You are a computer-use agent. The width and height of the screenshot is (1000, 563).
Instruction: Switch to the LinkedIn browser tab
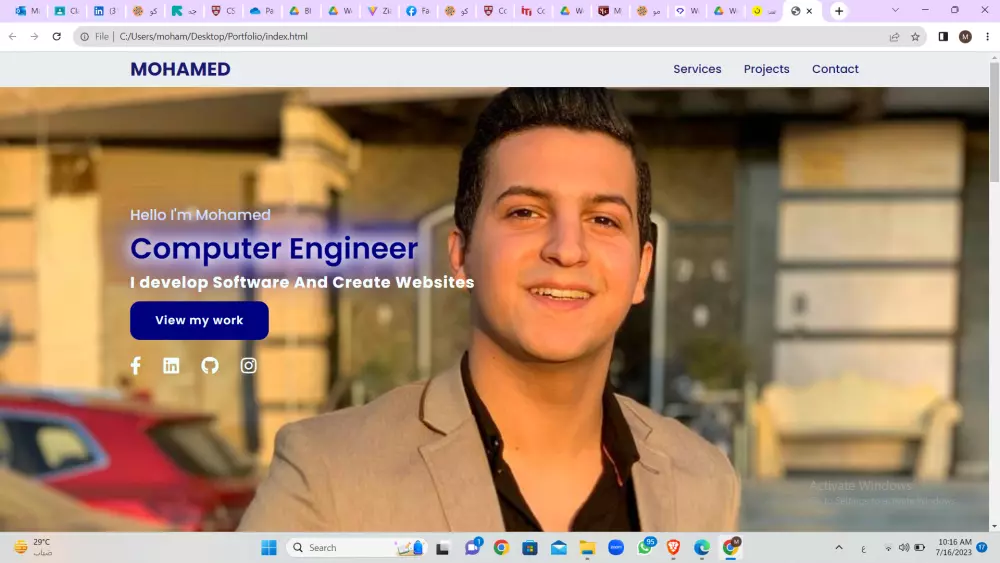pyautogui.click(x=106, y=11)
